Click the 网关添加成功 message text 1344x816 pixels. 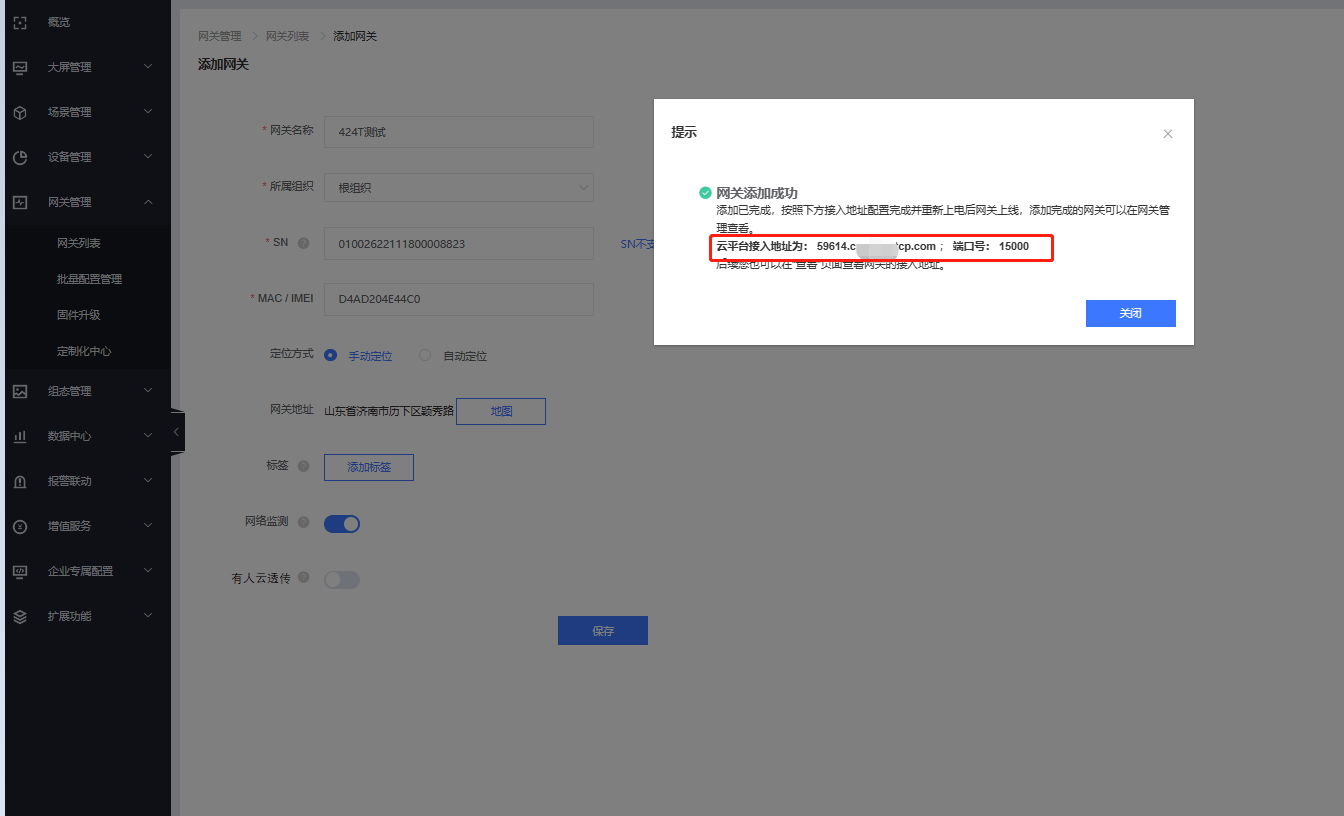point(757,192)
